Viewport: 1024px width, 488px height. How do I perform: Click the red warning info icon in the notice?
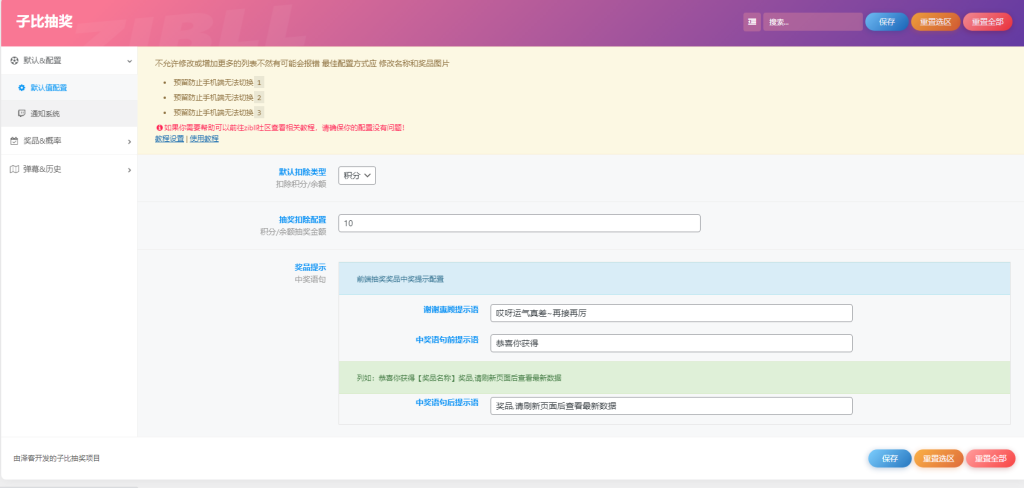tap(158, 128)
